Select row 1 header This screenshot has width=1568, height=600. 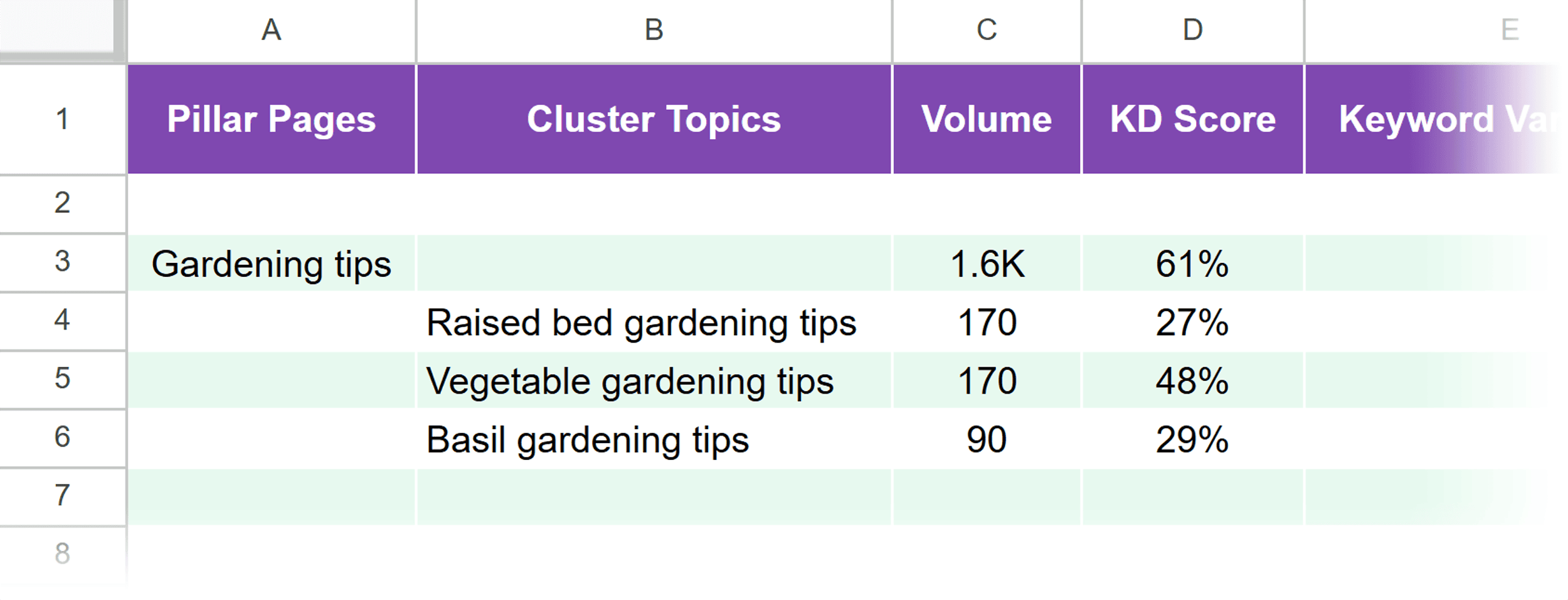(x=61, y=118)
